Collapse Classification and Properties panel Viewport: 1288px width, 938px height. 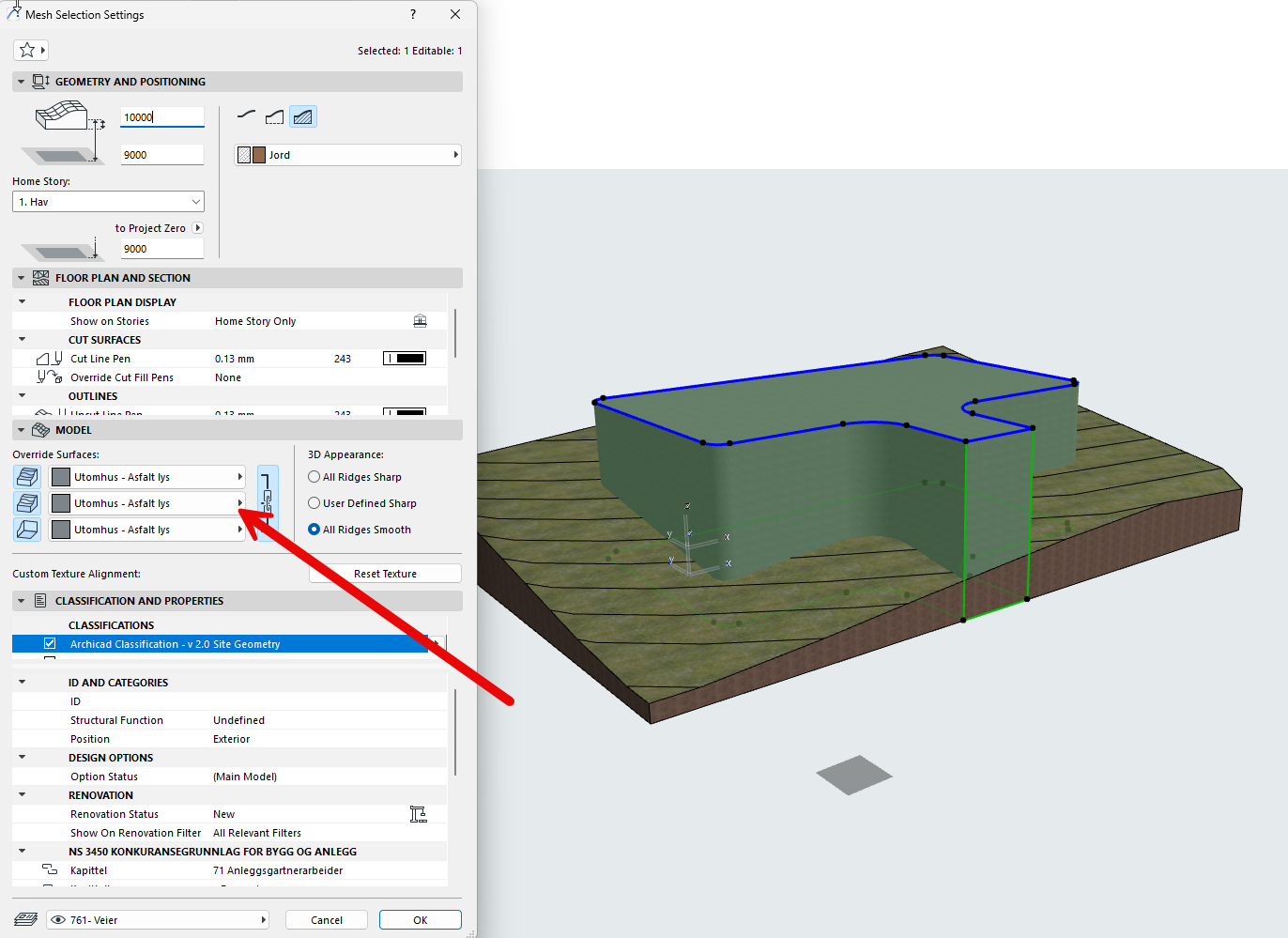(21, 601)
